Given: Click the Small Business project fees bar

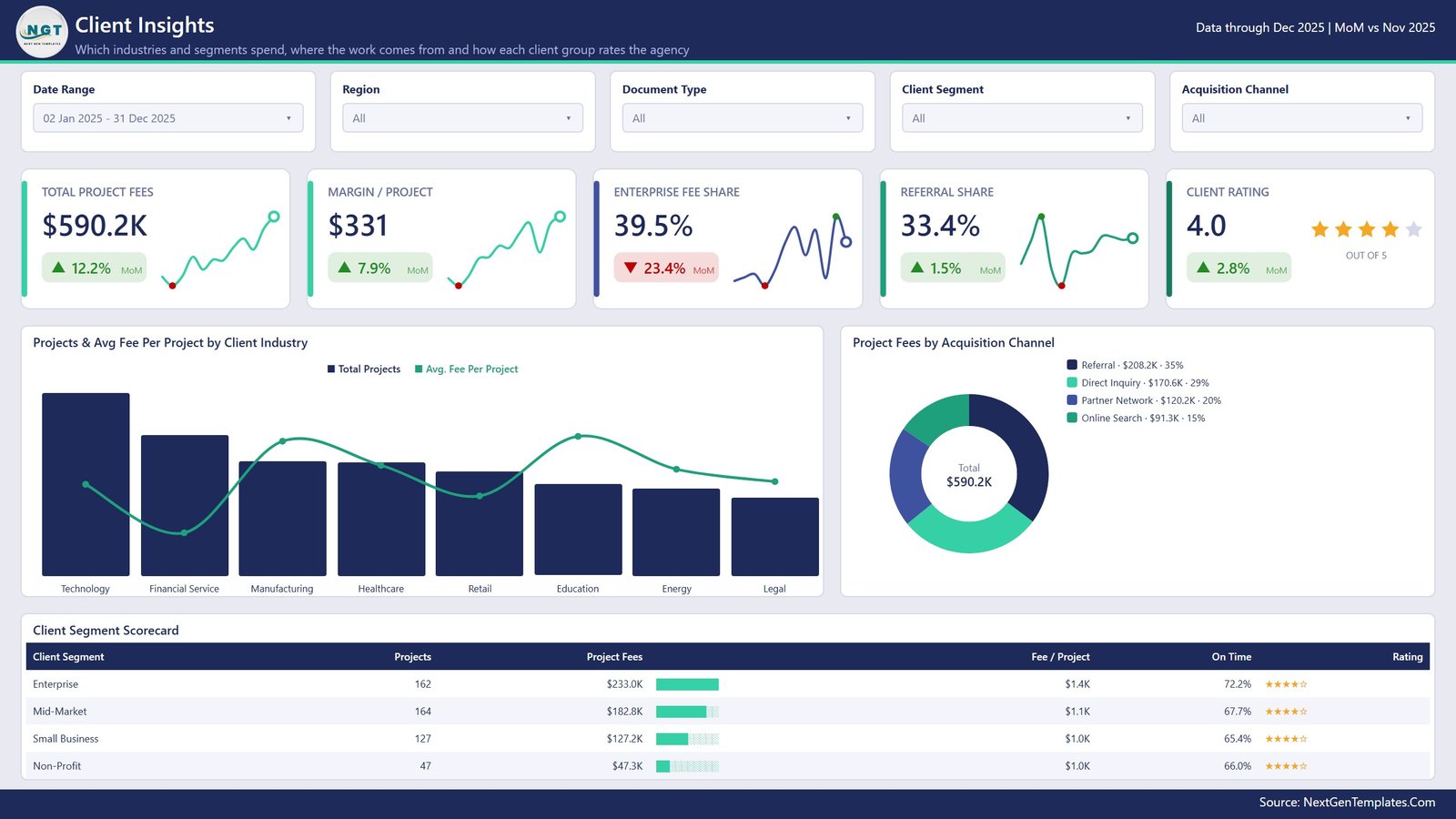Looking at the screenshot, I should (x=687, y=739).
